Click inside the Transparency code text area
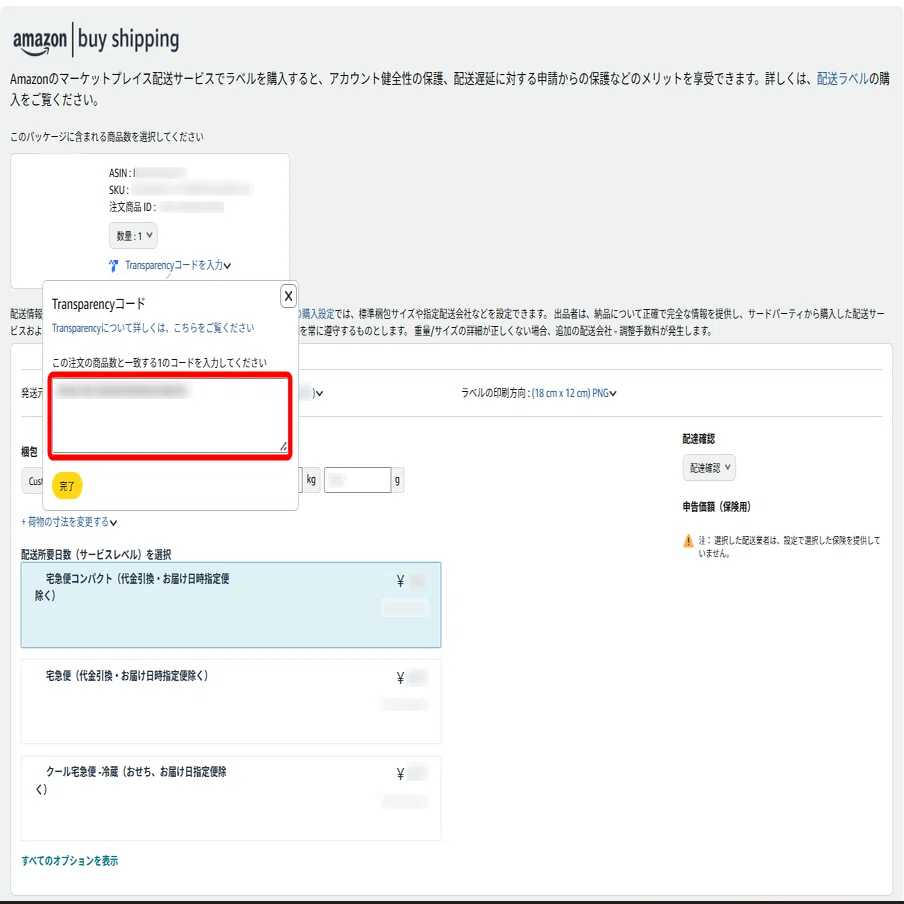The width and height of the screenshot is (904, 904). click(x=170, y=416)
